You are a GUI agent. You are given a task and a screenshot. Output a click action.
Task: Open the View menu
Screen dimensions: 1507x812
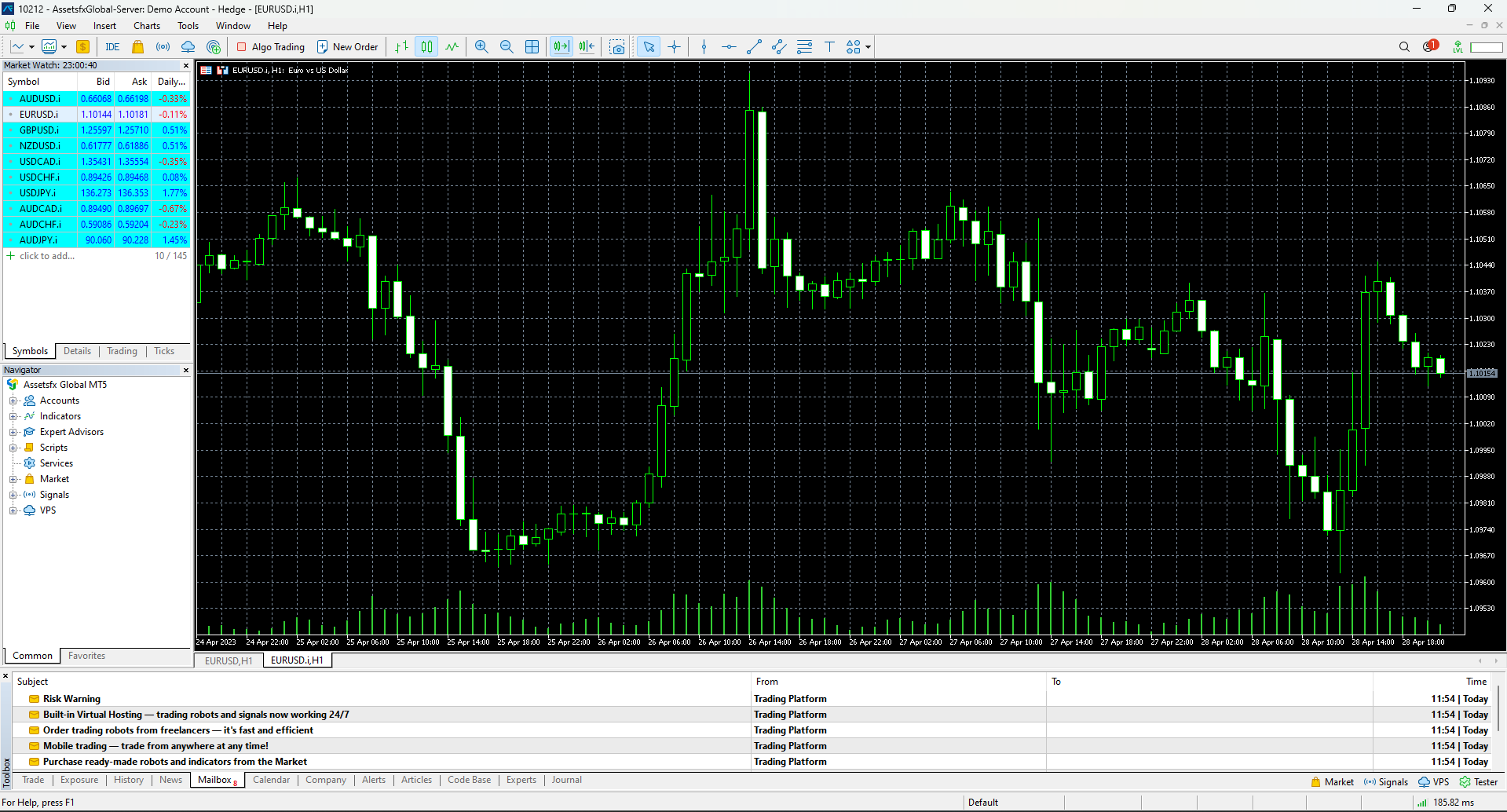click(66, 26)
